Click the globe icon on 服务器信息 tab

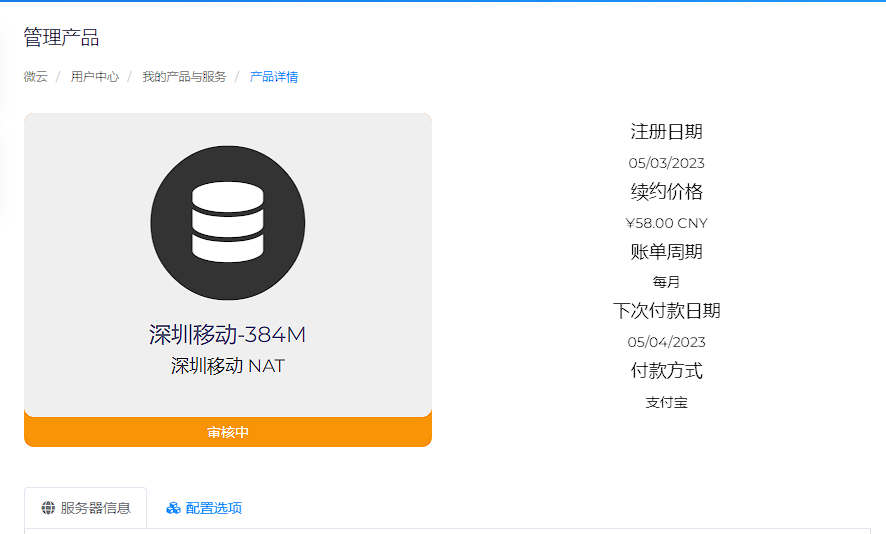pos(48,508)
